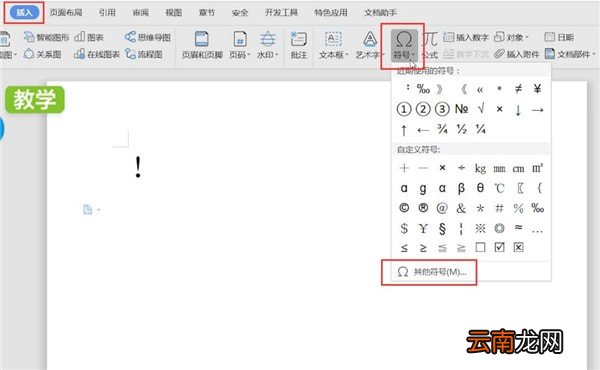Open the 特色应用 tab
This screenshot has width=600, height=370.
click(x=331, y=13)
